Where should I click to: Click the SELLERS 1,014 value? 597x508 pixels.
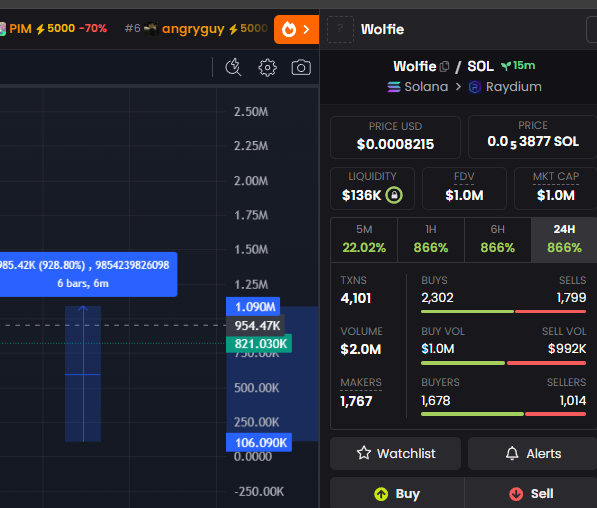pos(573,401)
